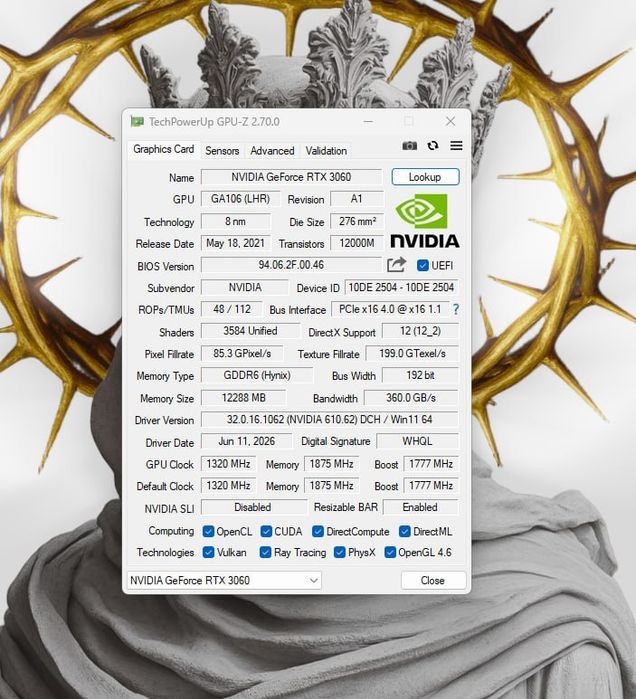636x699 pixels.
Task: Click the Bus Interface PCIe x16 4.0 value
Action: pos(390,309)
